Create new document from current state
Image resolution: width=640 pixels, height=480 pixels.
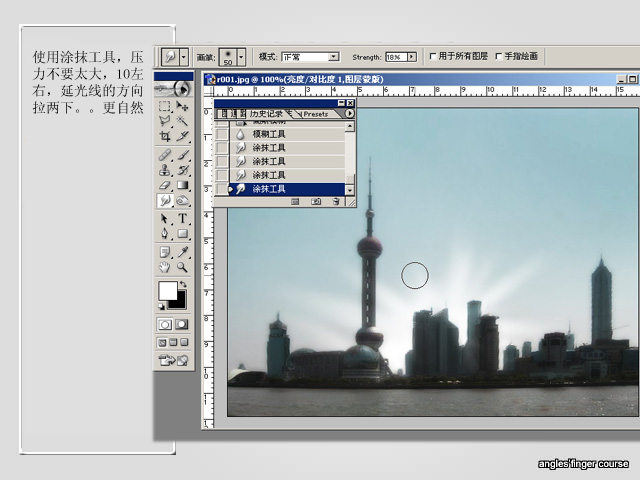(x=295, y=201)
